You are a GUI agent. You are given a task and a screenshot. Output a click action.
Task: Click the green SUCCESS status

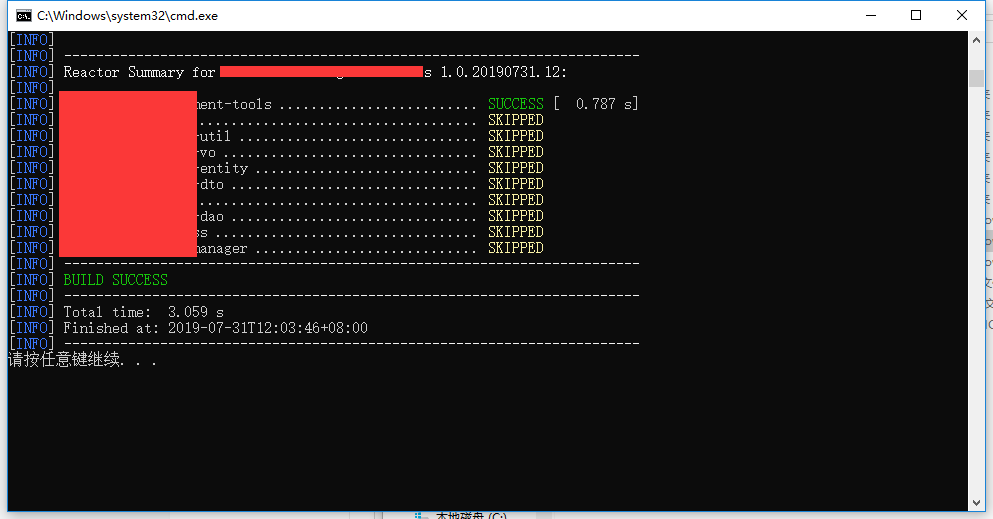(515, 104)
